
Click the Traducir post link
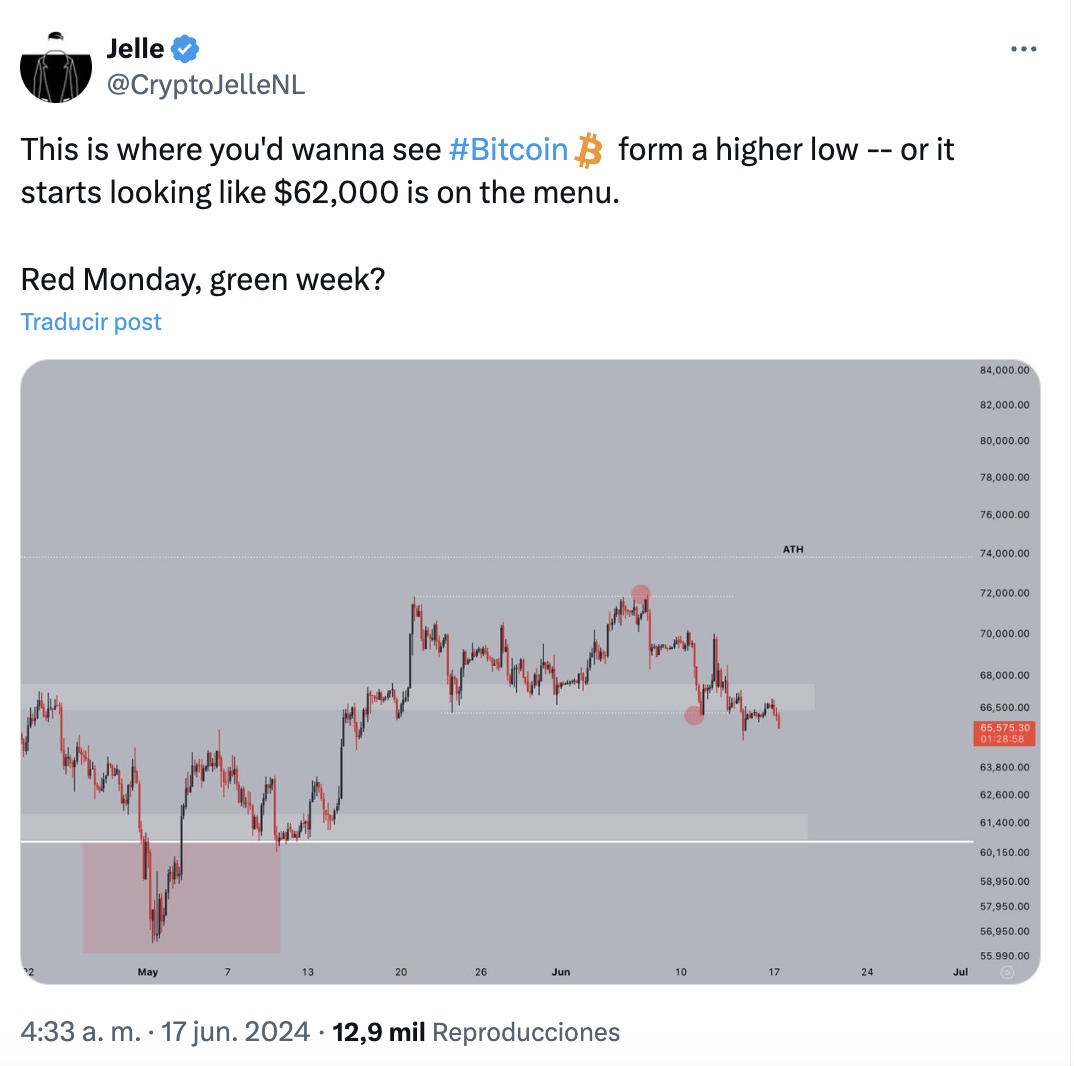(91, 322)
